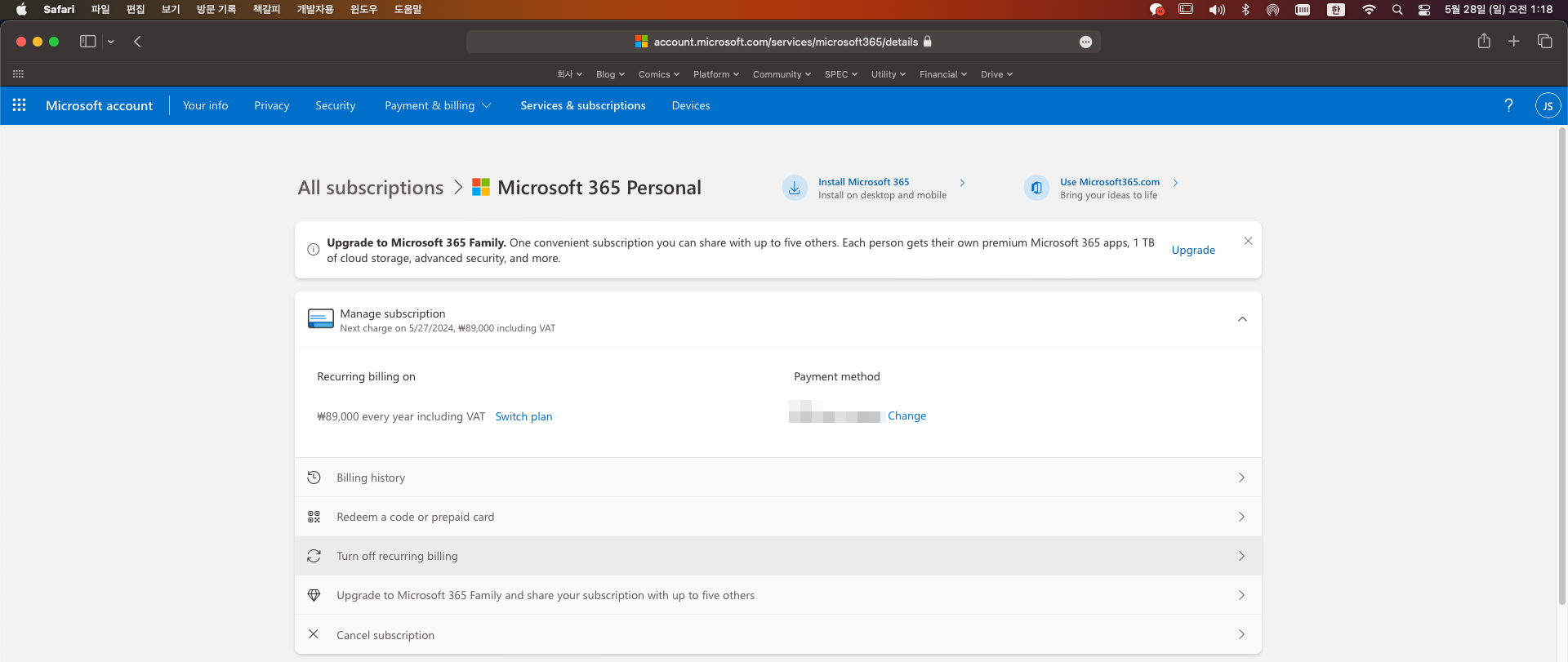
Task: Open the 파일 menu
Action: 100,10
